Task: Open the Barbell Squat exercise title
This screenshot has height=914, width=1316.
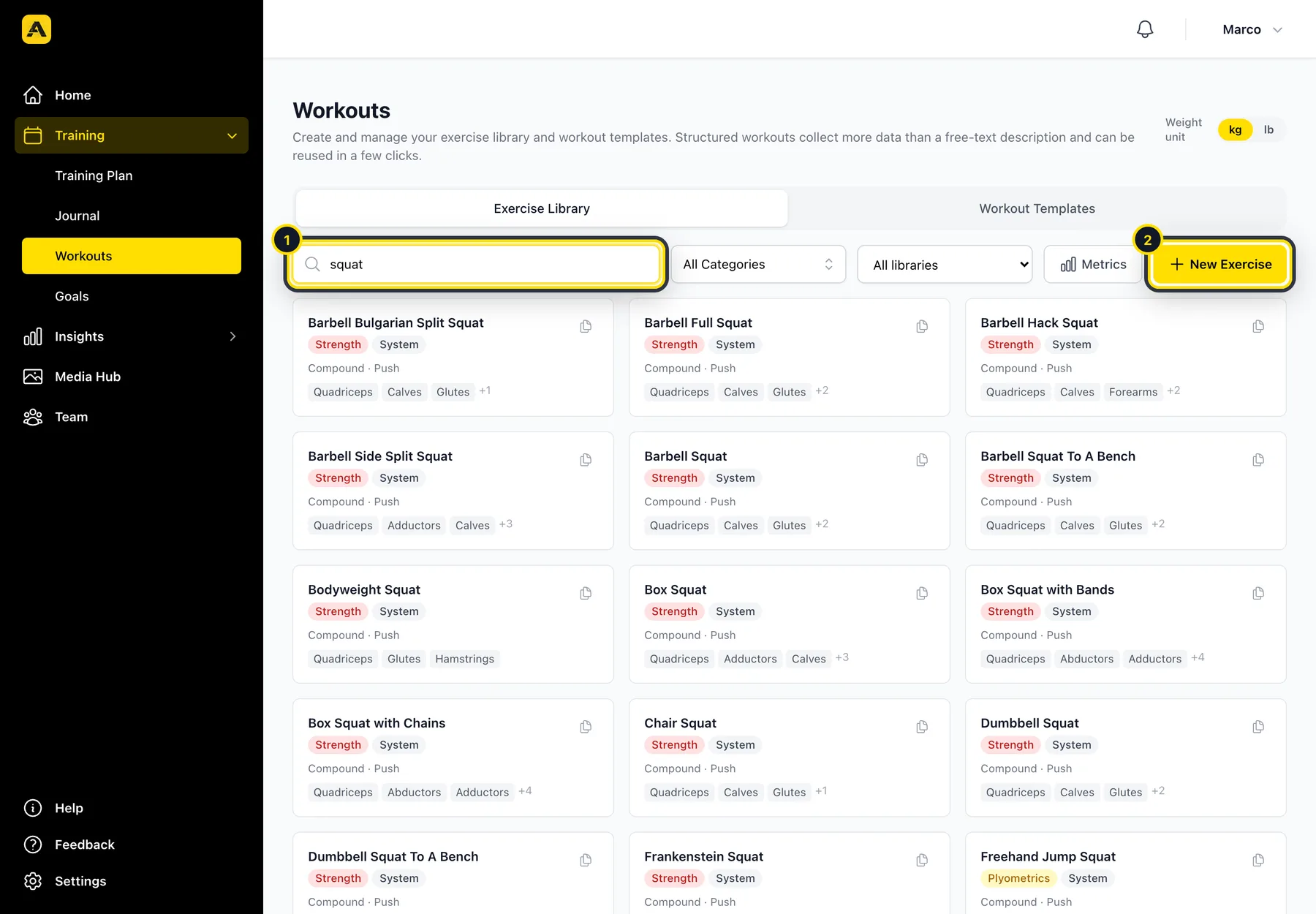Action: (x=685, y=456)
